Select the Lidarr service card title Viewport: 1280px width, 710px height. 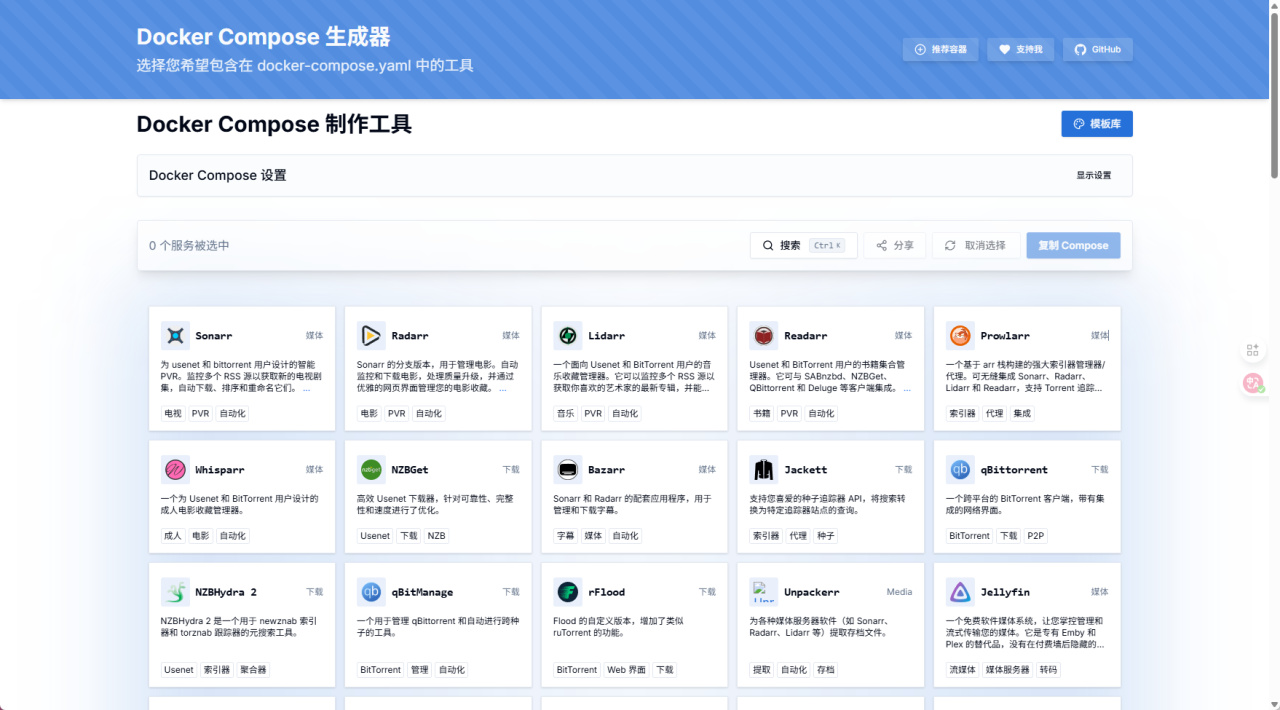coord(607,336)
